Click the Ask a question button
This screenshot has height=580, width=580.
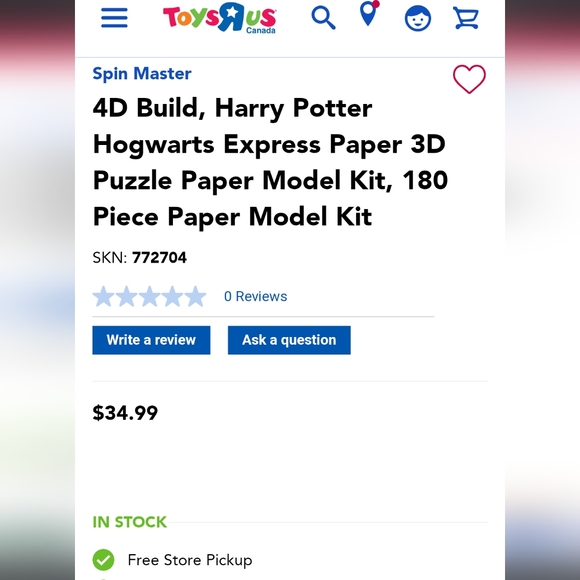(289, 340)
